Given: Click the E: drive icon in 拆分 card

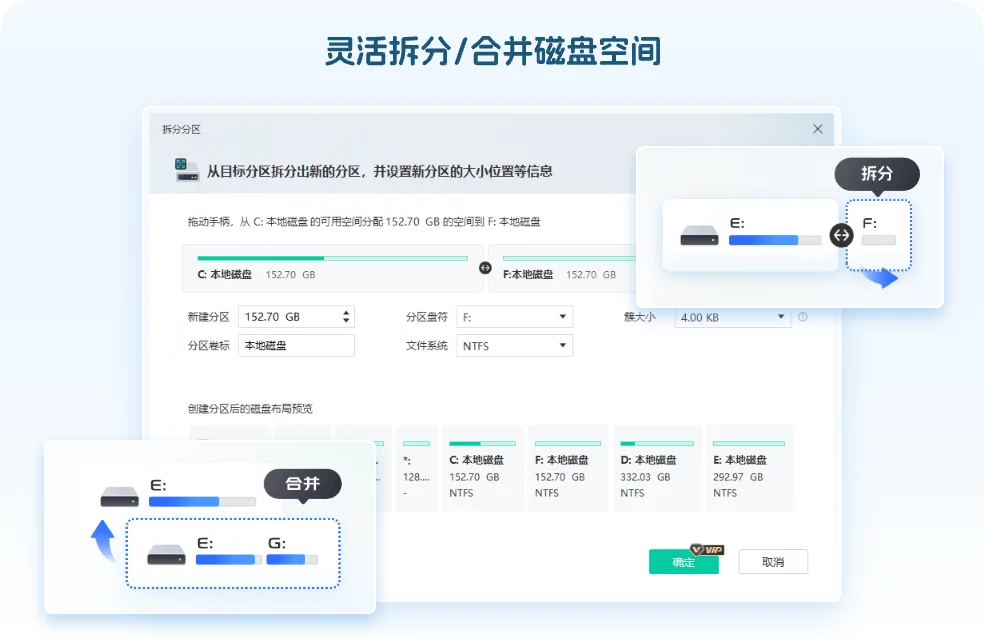Looking at the screenshot, I should coord(699,236).
